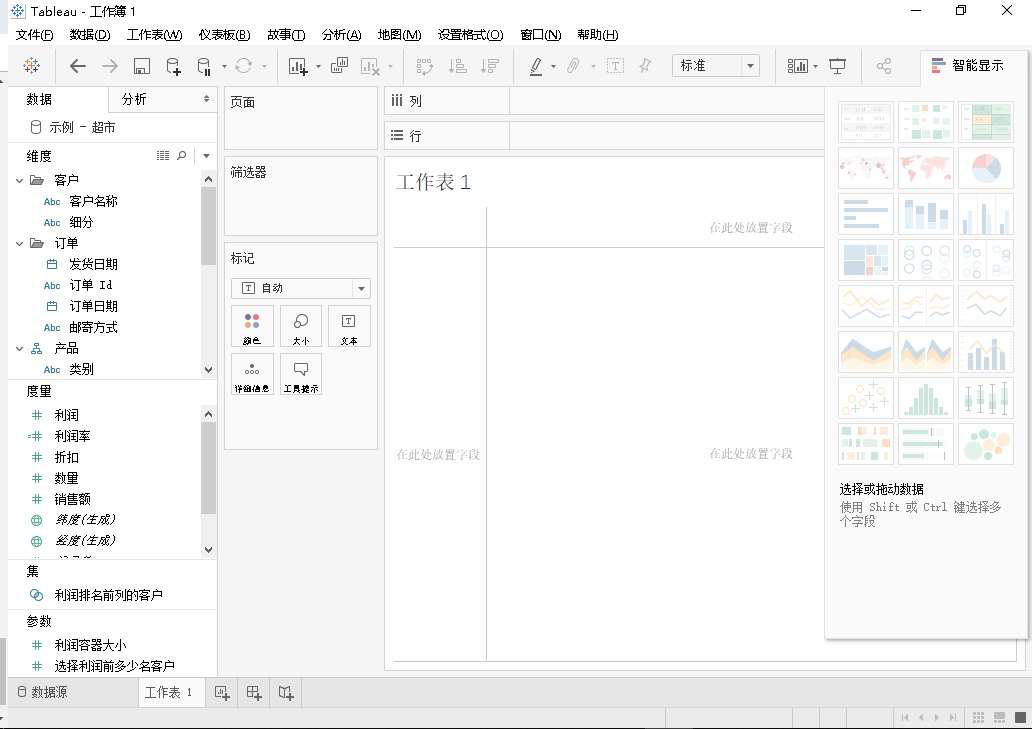
Task: Toggle the Show Me panel
Action: [x=968, y=65]
